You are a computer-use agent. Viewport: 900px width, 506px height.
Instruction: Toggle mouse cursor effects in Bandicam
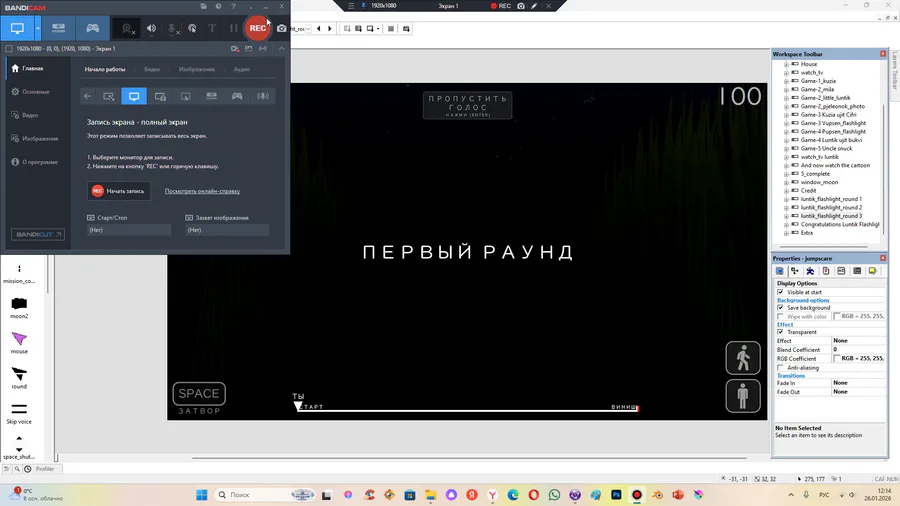click(x=192, y=28)
